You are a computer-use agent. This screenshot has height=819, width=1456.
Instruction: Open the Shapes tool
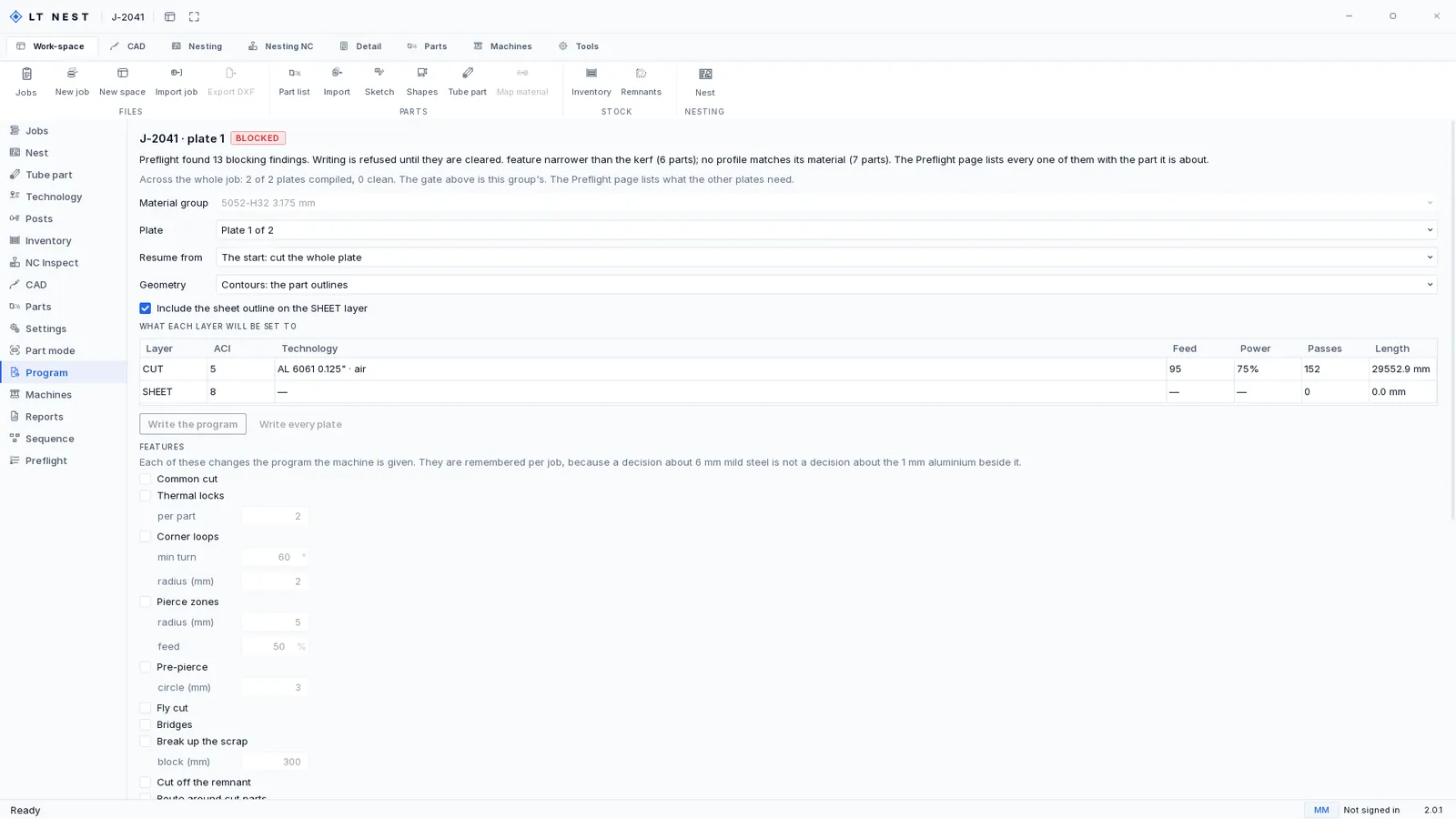pos(421,81)
